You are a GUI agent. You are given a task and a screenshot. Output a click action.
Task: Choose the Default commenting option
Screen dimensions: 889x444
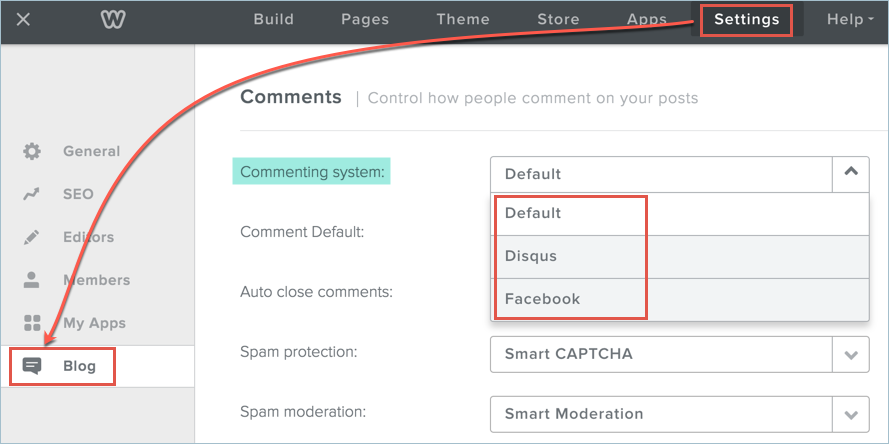(x=533, y=213)
